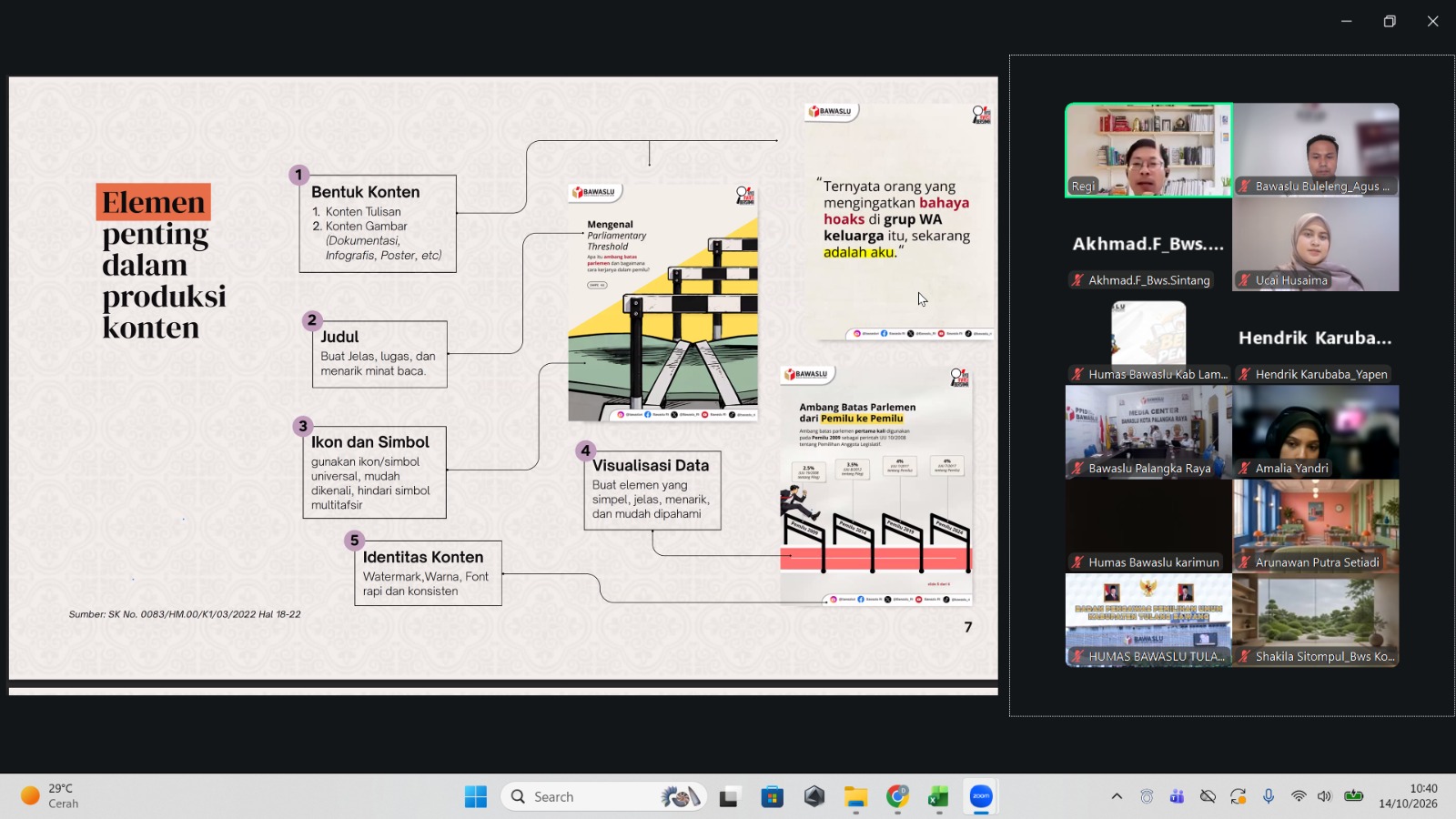Select the Humas Bawaslu karimun tile
Screen dimensions: 1456x819
point(1149,526)
